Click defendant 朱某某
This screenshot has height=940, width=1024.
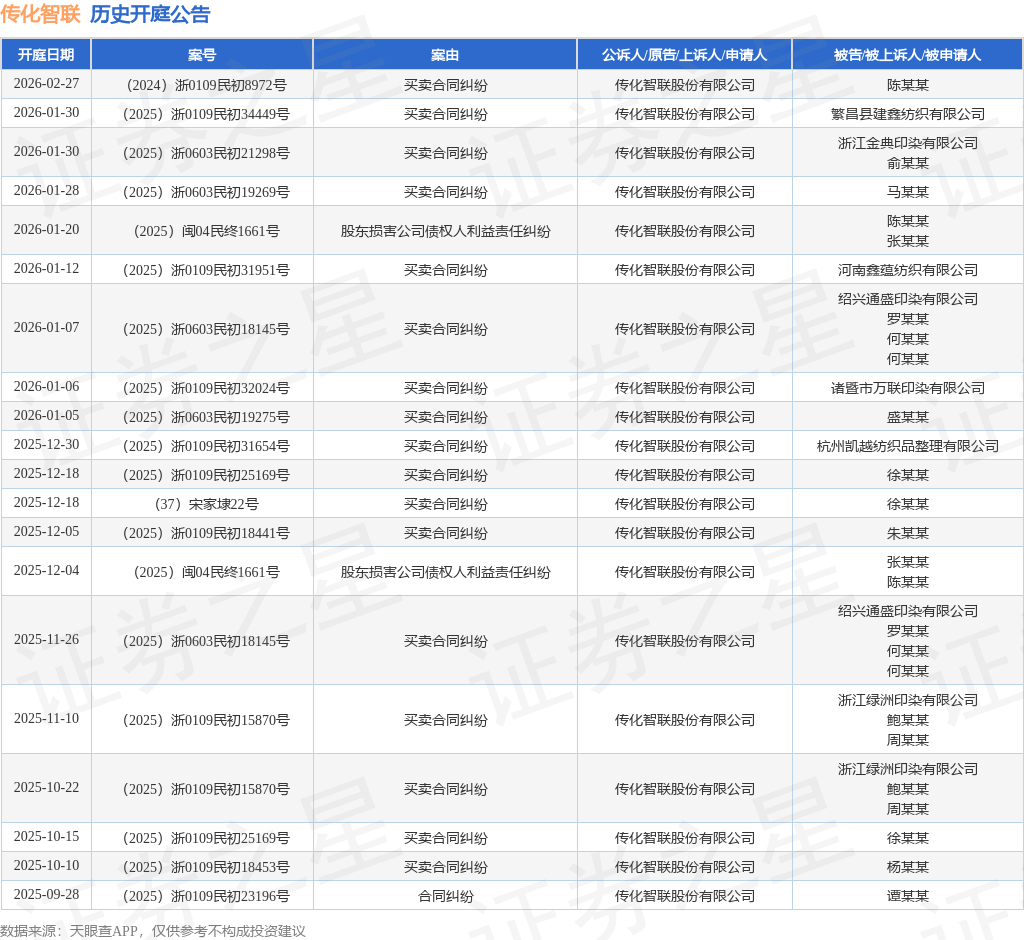tap(908, 533)
